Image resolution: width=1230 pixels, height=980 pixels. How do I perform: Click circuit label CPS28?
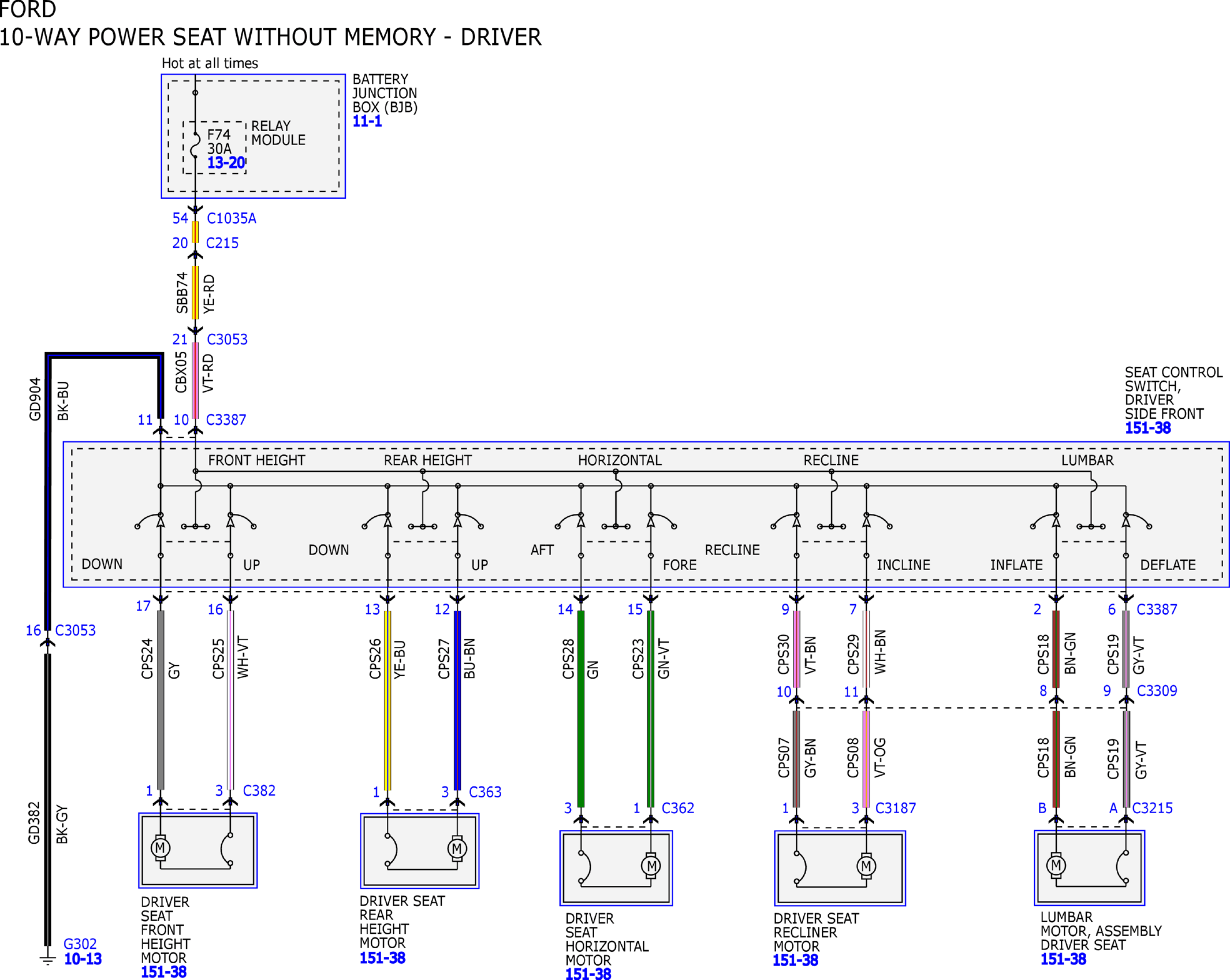point(568,659)
